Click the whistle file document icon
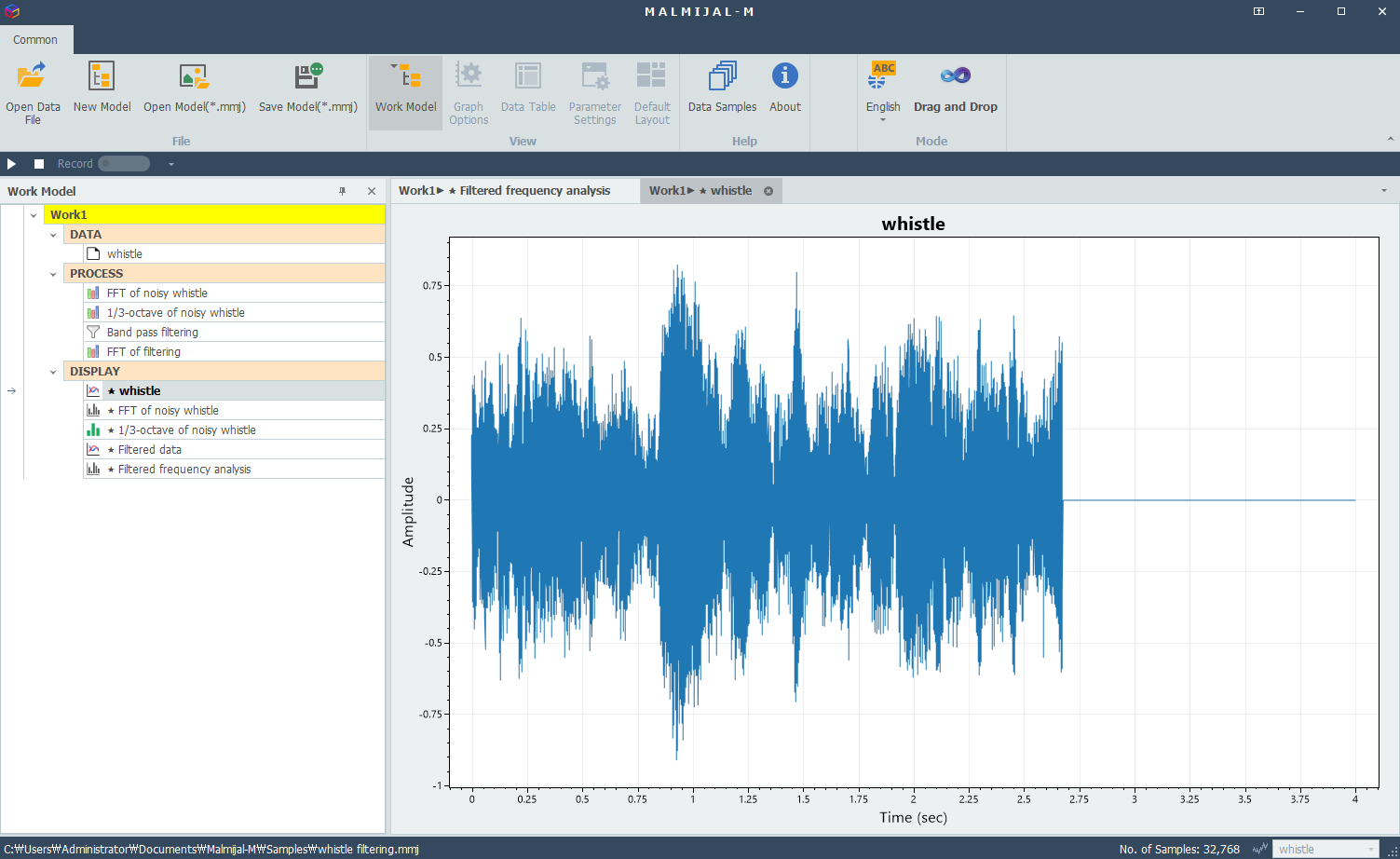Viewport: 1400px width, 859px height. [93, 253]
